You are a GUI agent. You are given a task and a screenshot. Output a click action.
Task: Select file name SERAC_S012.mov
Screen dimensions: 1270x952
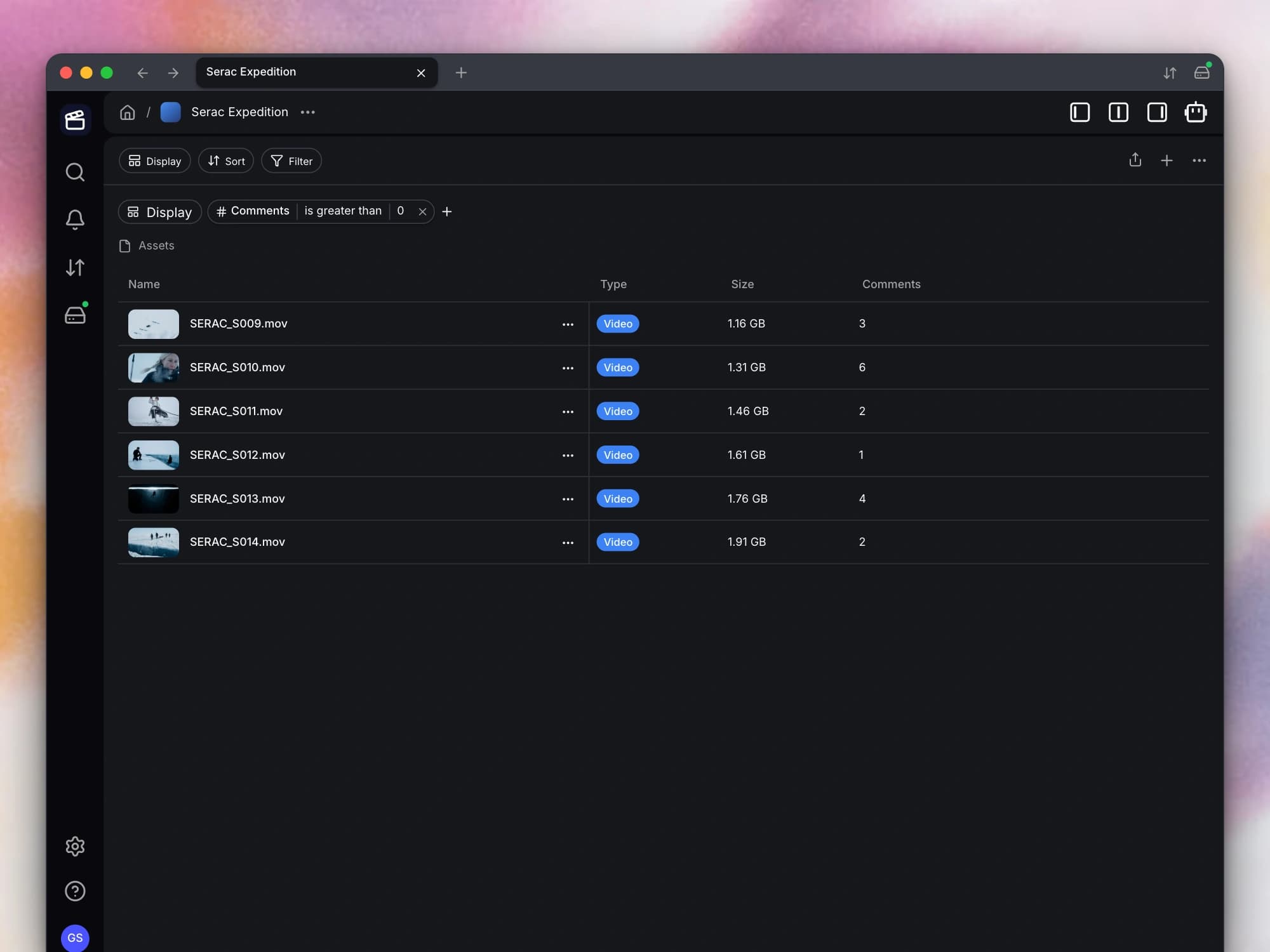pyautogui.click(x=237, y=455)
